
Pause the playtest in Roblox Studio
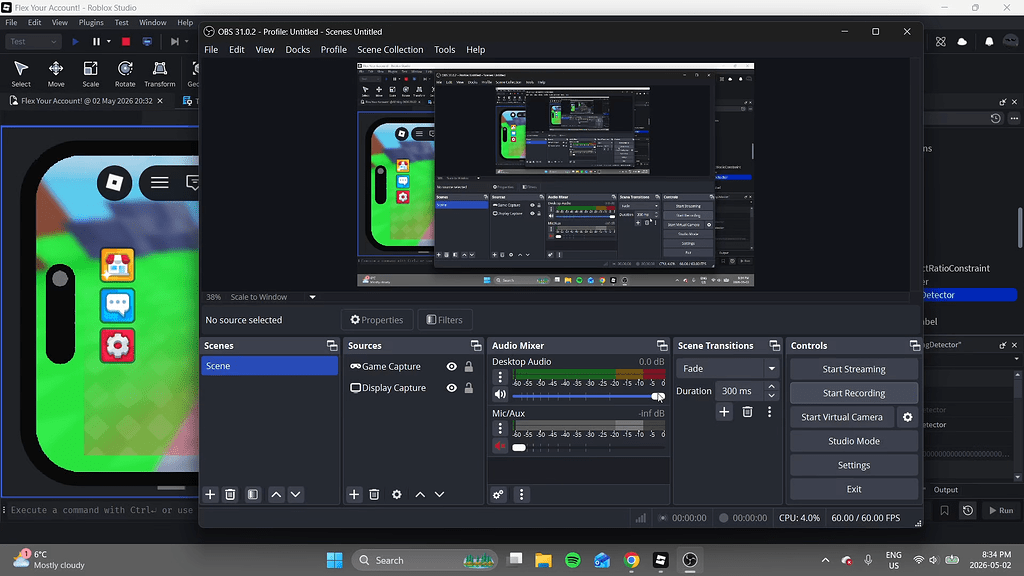pos(96,41)
